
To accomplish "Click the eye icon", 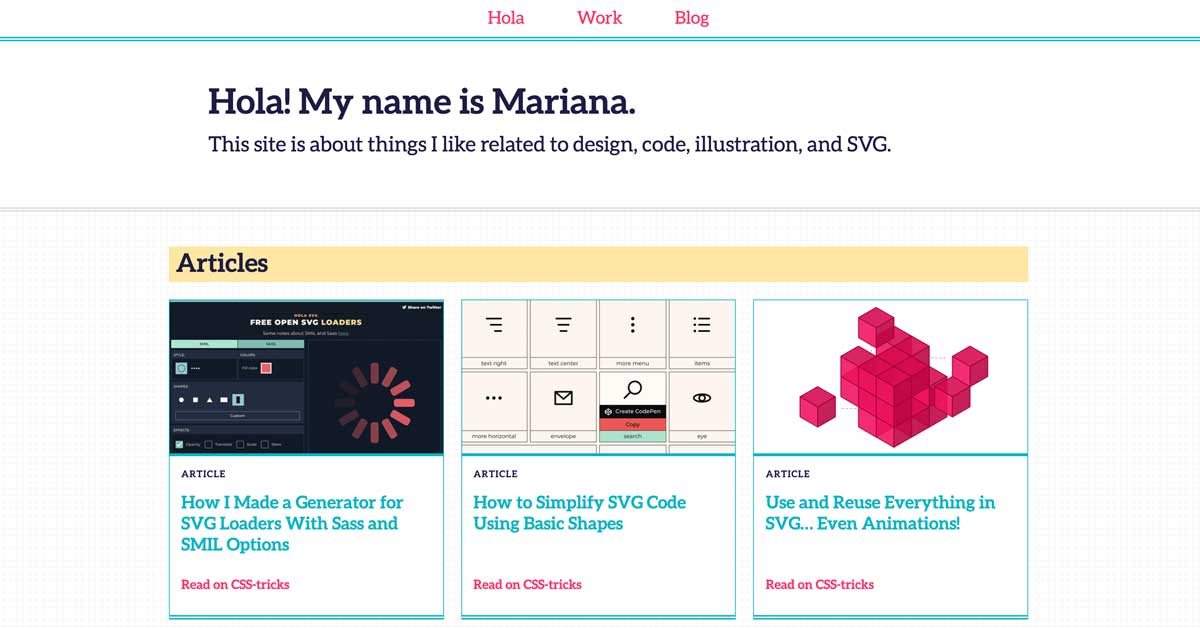I will (x=702, y=397).
